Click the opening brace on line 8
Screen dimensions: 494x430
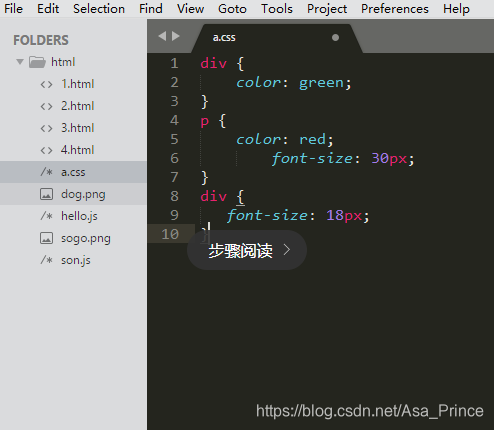240,197
